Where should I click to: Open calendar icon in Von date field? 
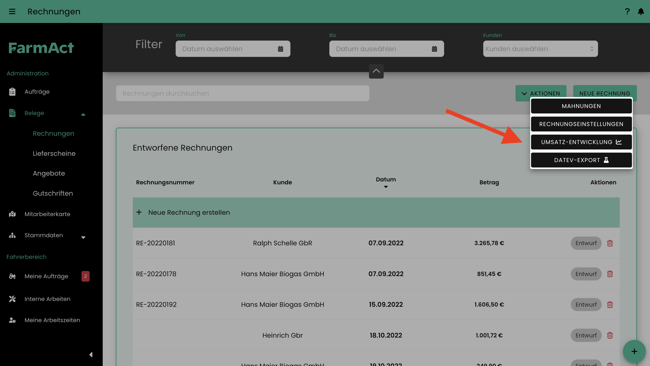[281, 49]
